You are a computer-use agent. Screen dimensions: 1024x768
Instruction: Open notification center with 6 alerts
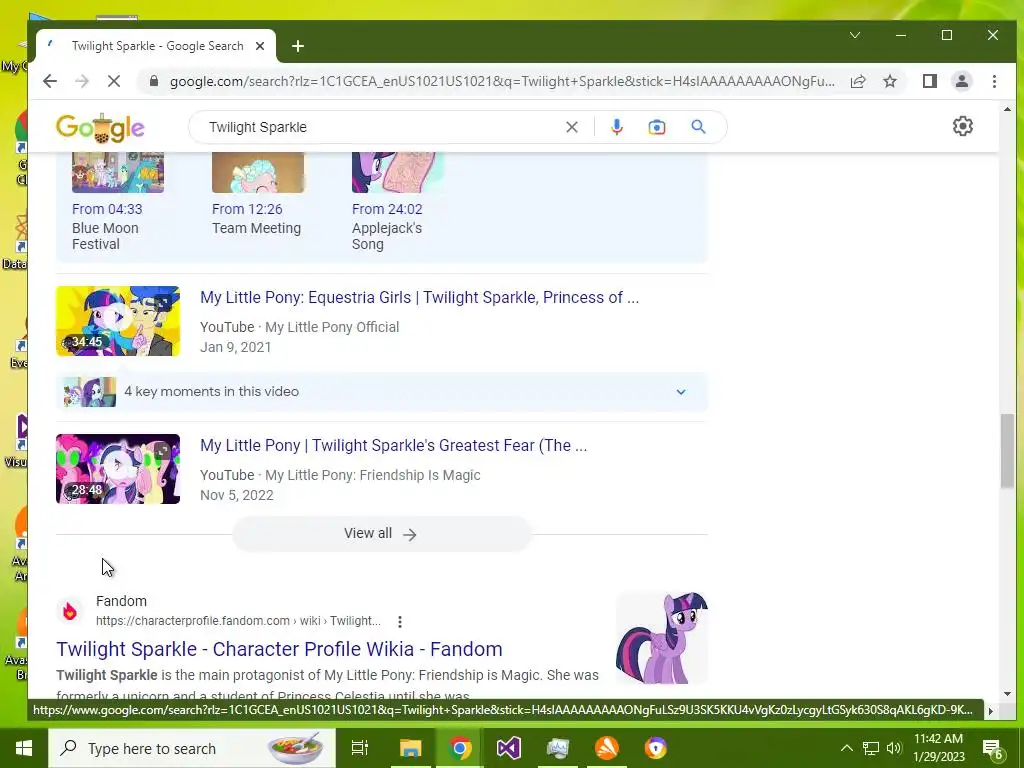point(993,749)
